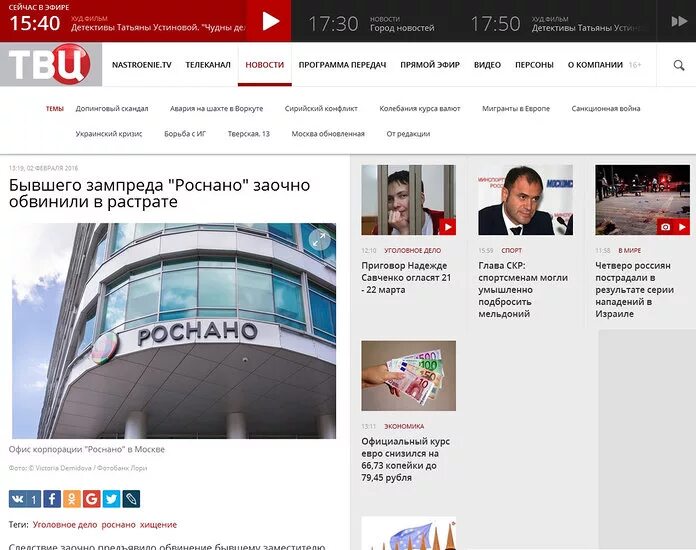Open the Москва обновленная topic
This screenshot has height=550, width=696.
point(328,134)
